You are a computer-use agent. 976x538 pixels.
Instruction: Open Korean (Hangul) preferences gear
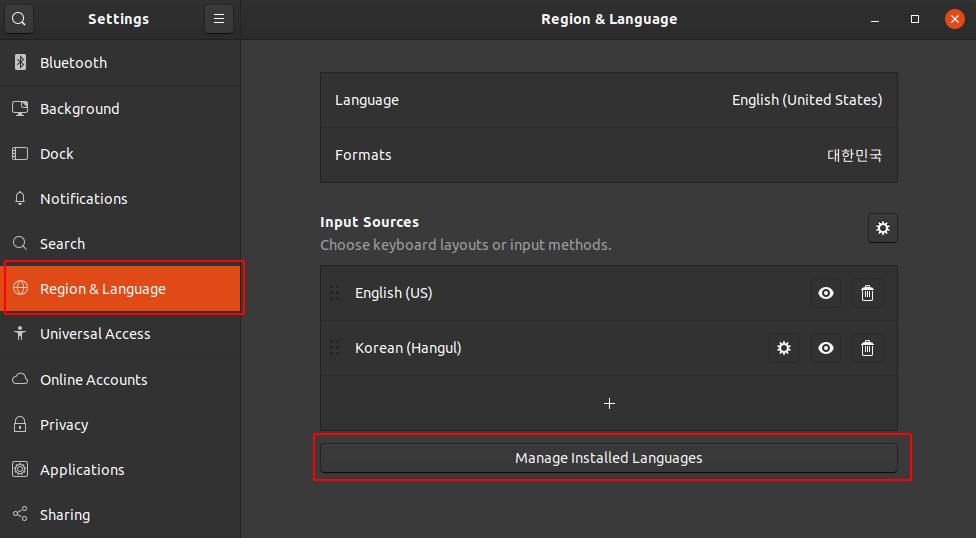click(x=784, y=348)
